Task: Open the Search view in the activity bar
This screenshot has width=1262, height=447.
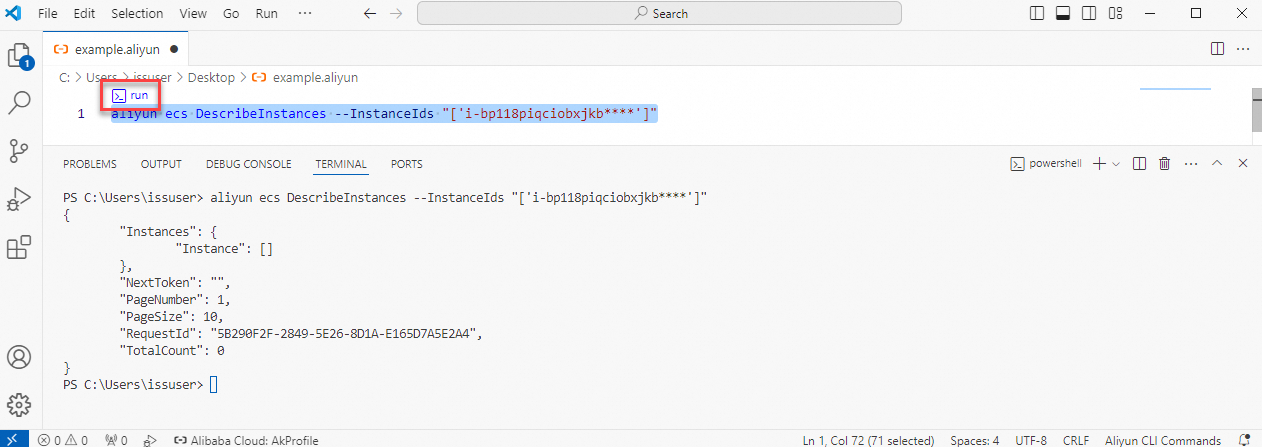Action: [19, 103]
